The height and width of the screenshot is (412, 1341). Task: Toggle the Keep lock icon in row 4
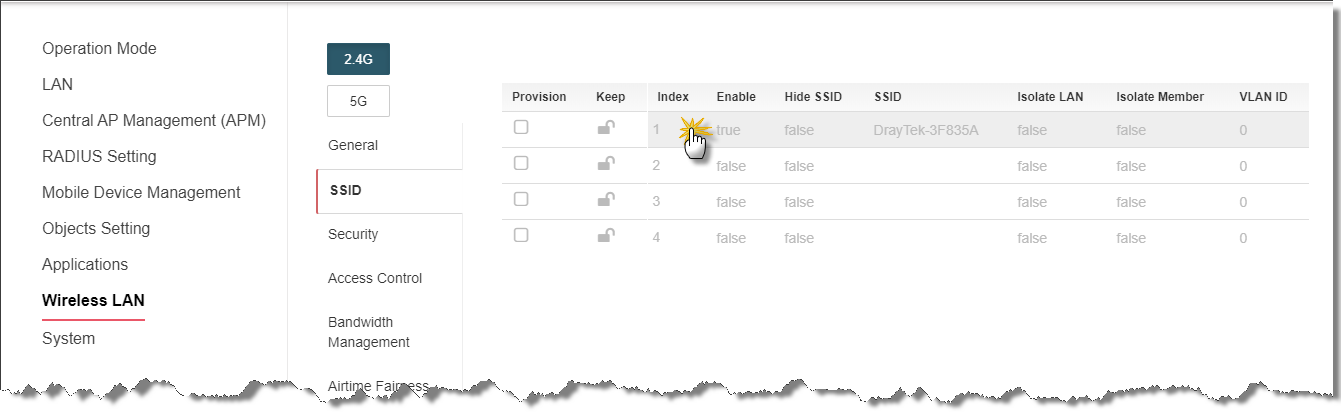[x=606, y=236]
